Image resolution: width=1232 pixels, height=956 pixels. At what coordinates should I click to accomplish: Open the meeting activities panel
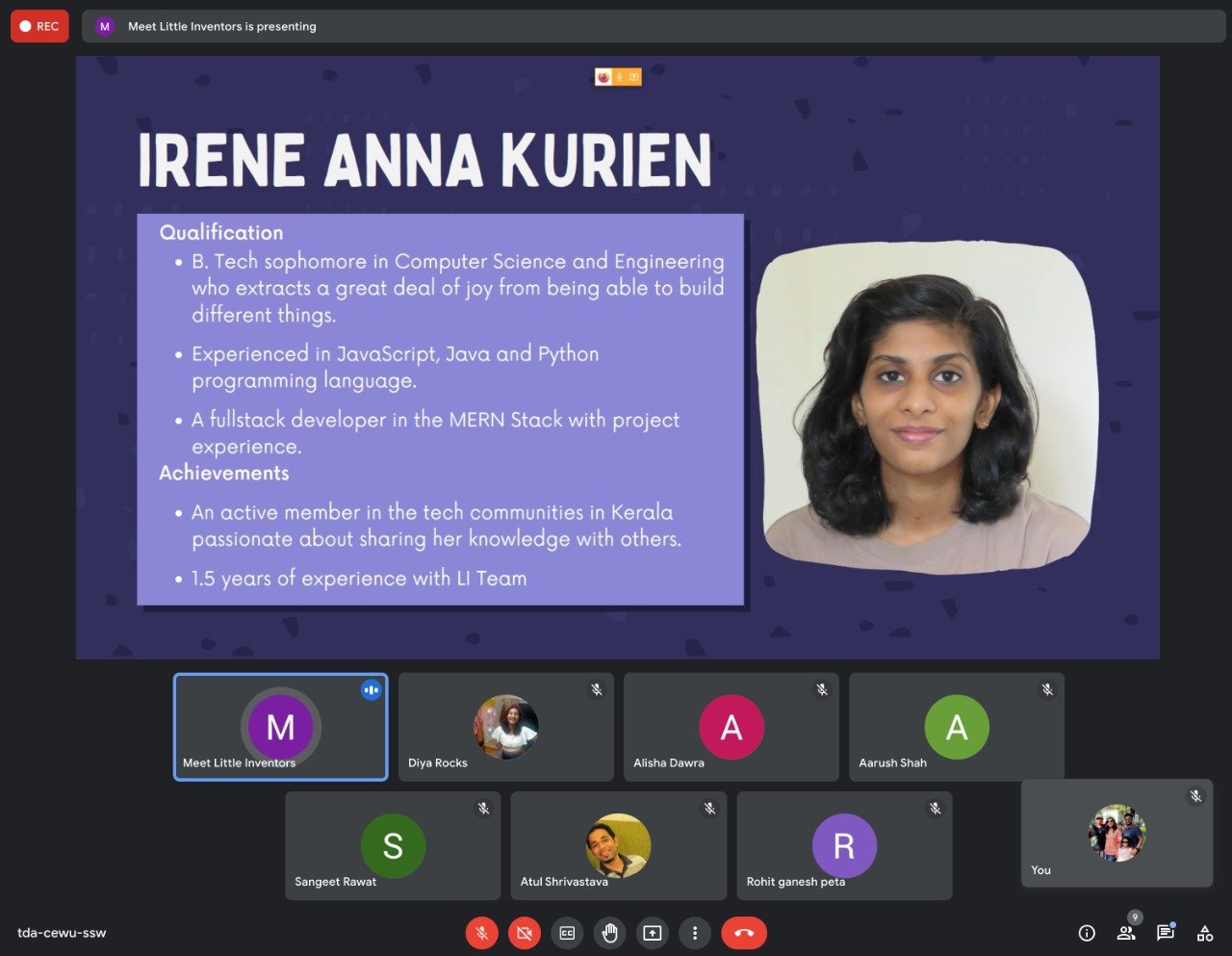click(x=1204, y=933)
